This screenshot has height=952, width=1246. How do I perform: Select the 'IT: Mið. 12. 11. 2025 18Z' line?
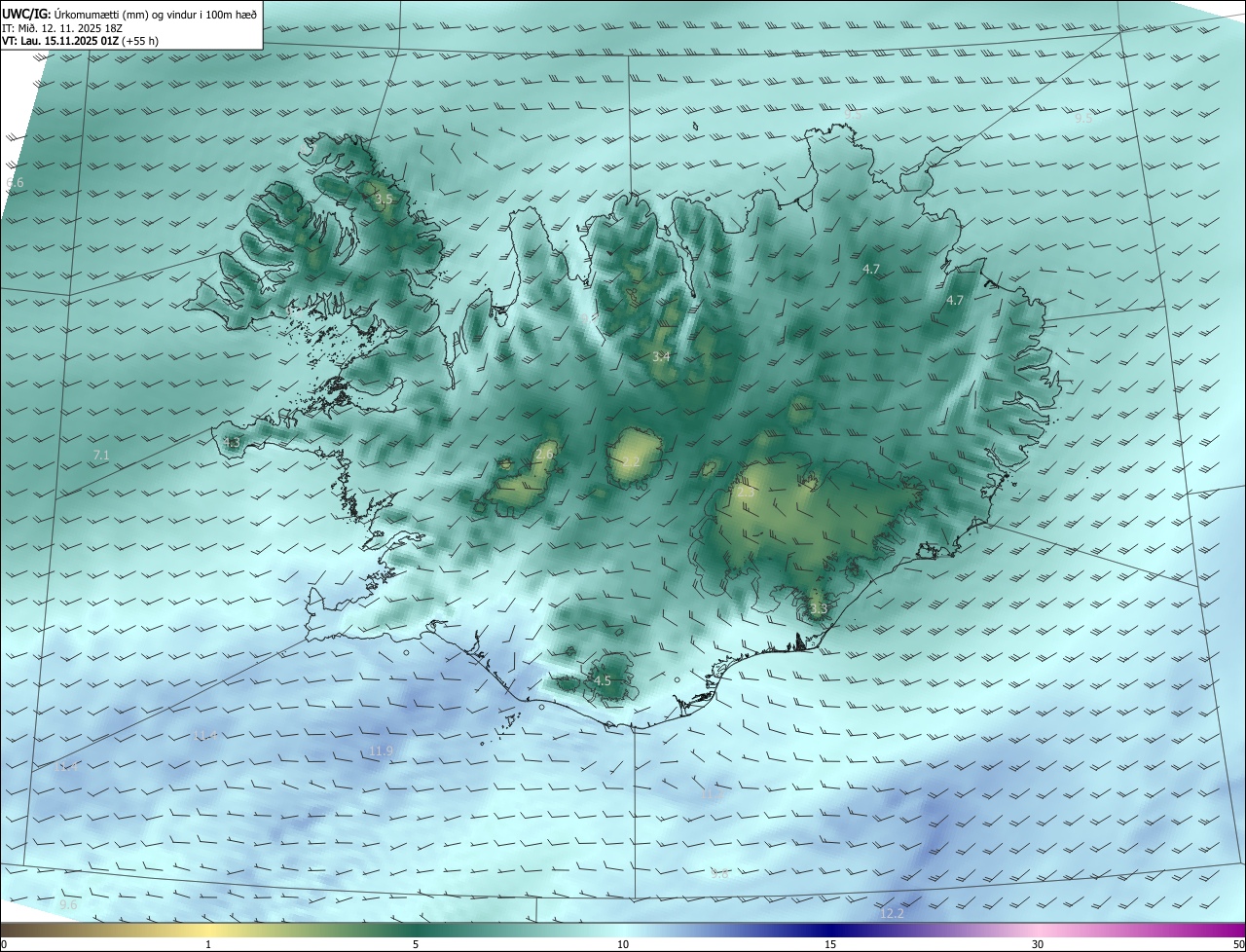pyautogui.click(x=63, y=28)
